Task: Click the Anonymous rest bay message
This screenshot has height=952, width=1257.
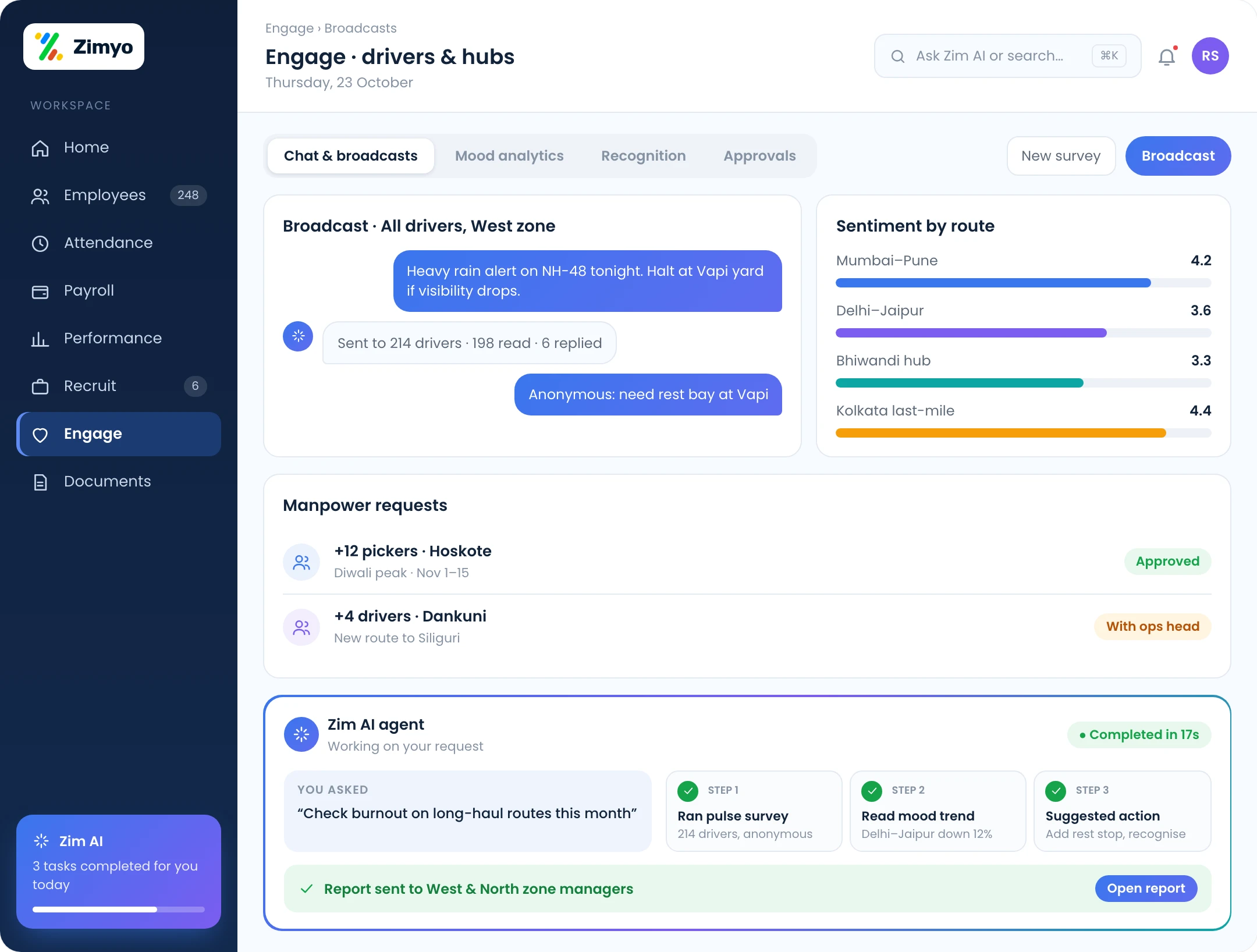Action: [x=648, y=395]
